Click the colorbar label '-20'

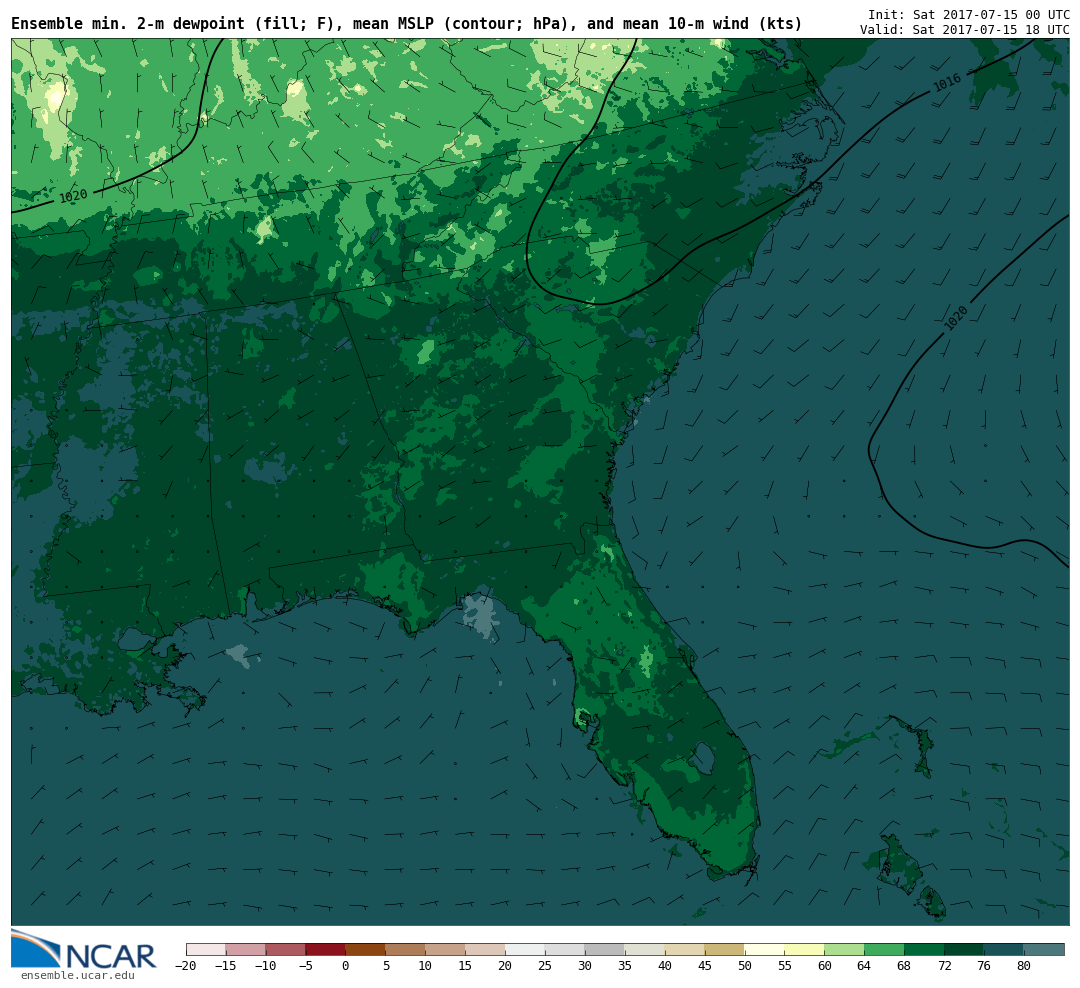pos(185,966)
